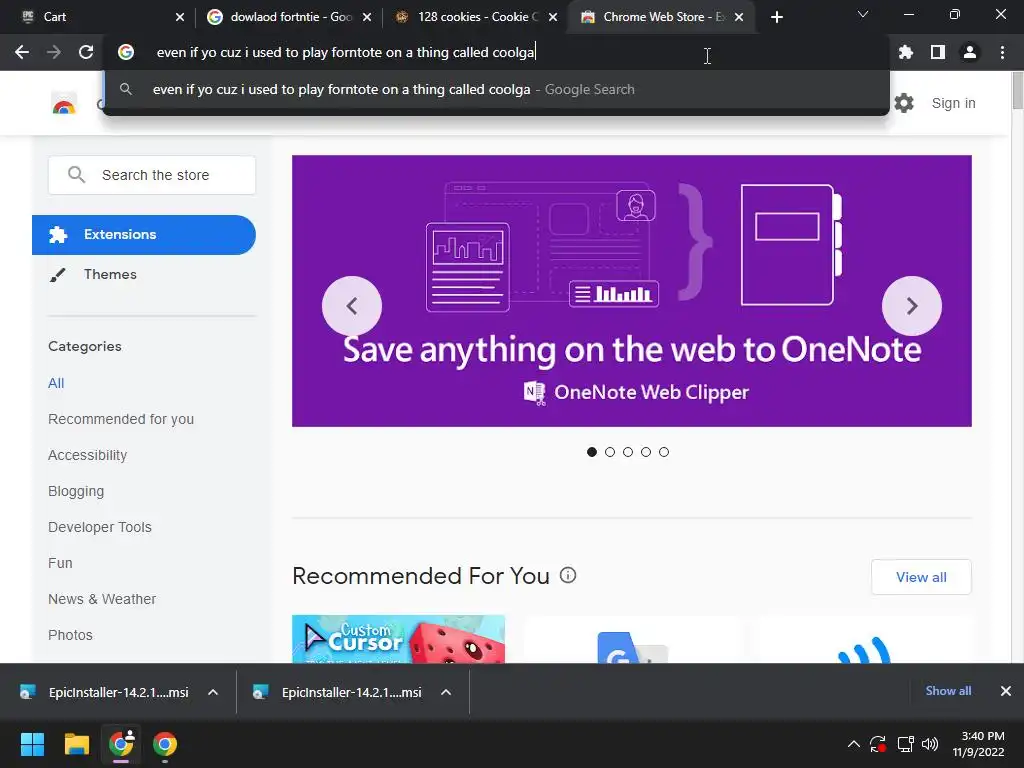
Task: Close the Cart tab
Action: [180, 17]
